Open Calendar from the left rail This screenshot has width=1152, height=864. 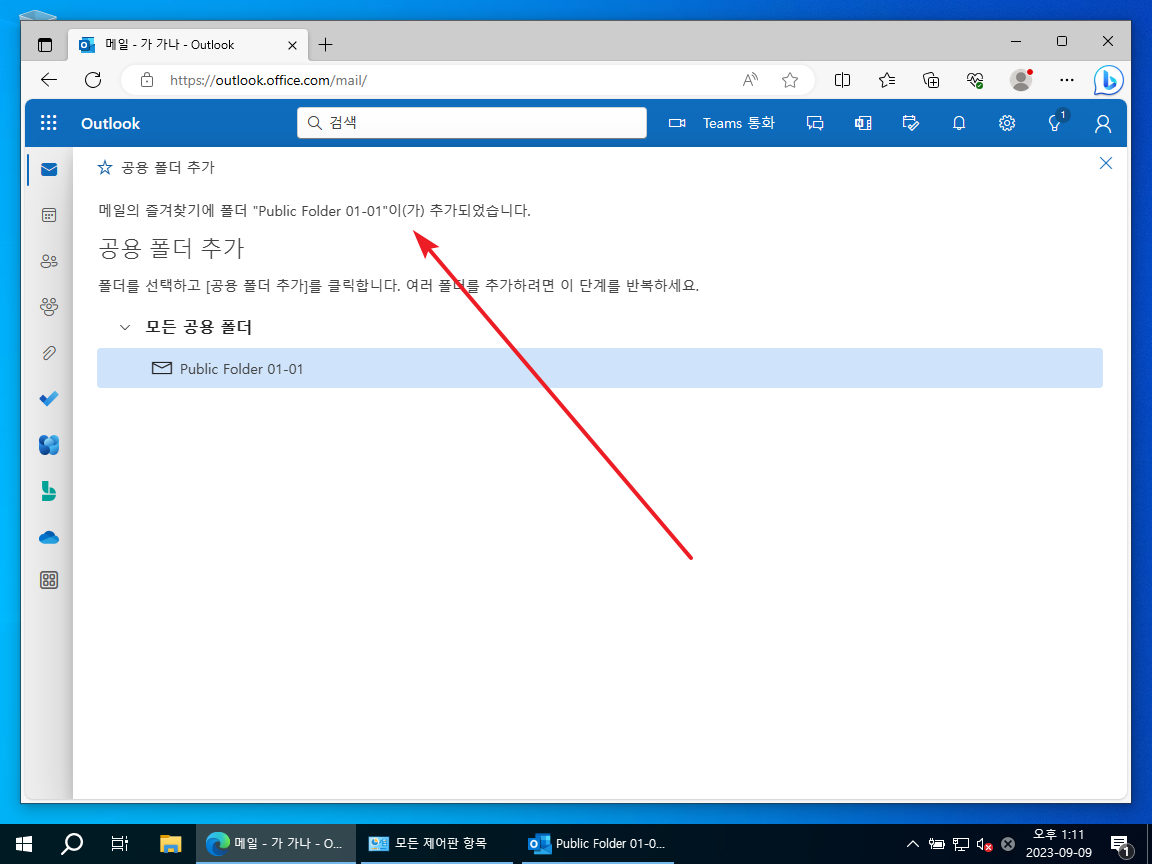(49, 215)
